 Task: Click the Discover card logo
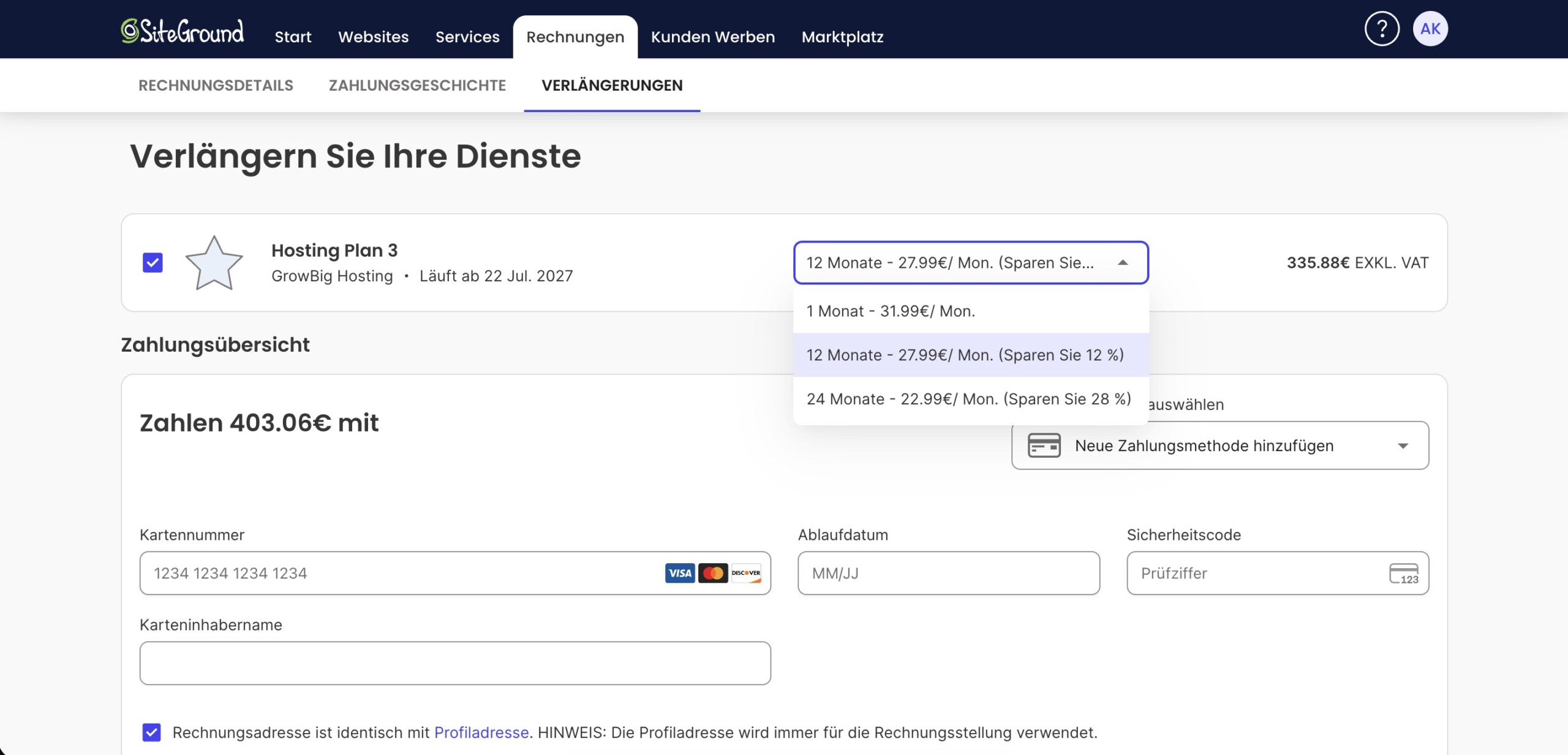tap(746, 573)
